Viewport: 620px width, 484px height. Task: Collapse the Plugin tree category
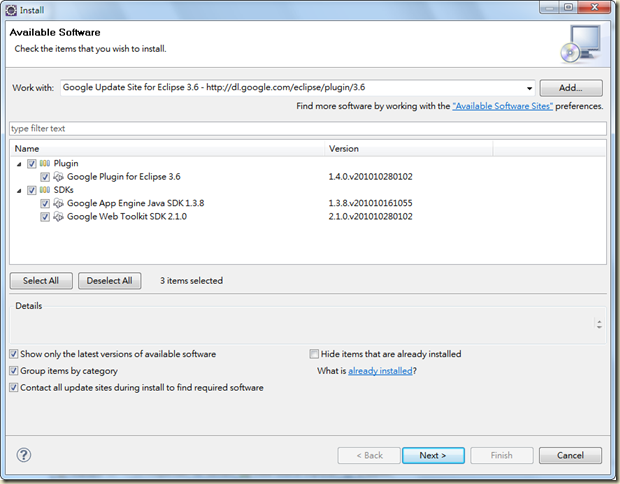click(x=19, y=164)
